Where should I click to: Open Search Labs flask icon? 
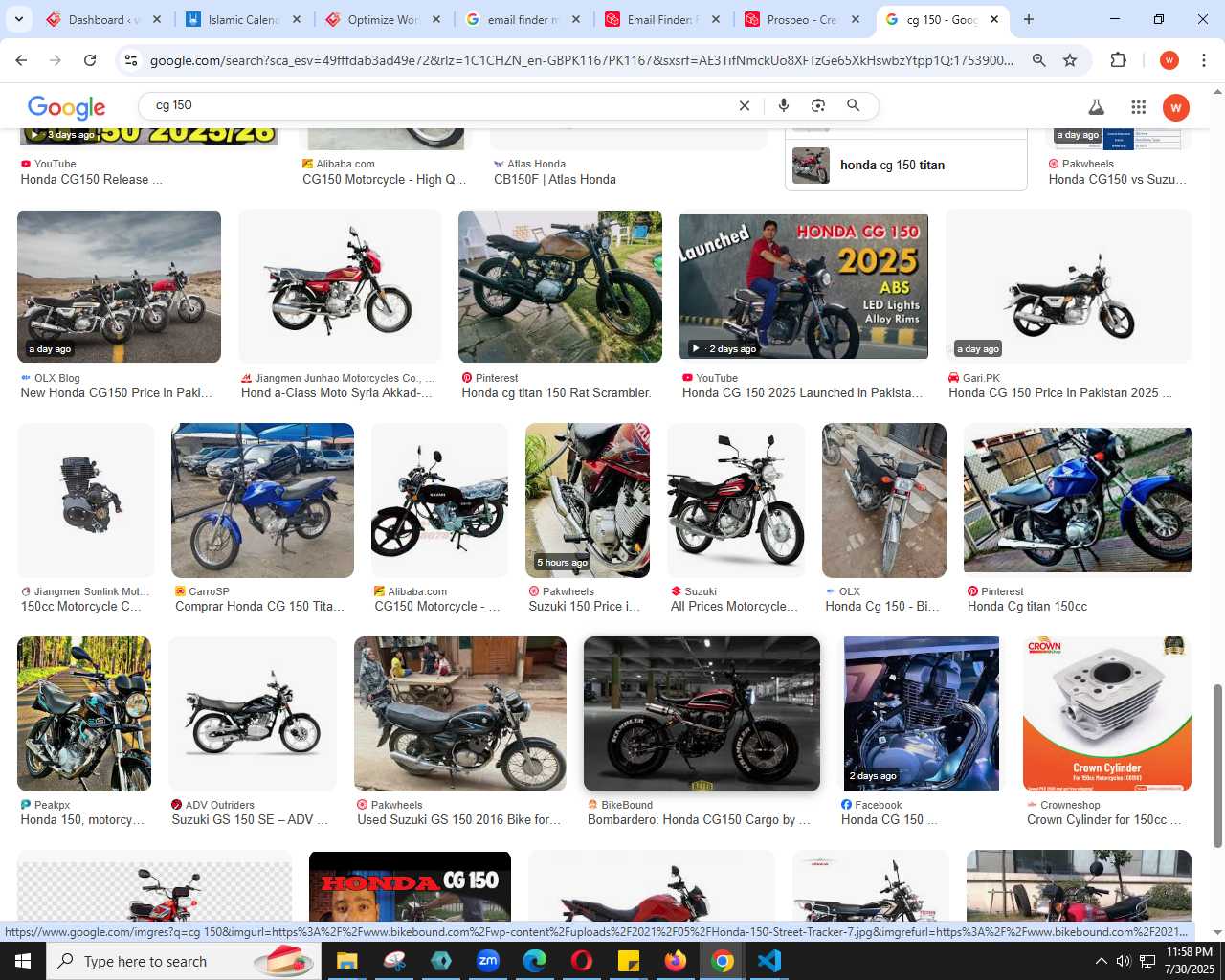1097,107
